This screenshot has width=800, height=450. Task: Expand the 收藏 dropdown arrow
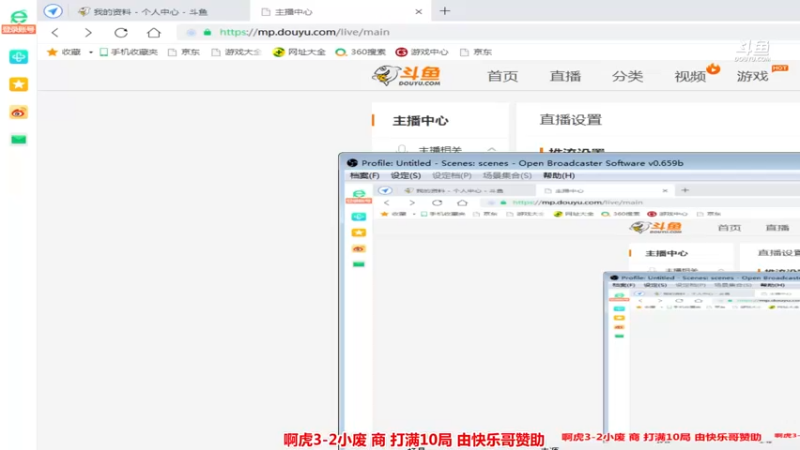pos(91,52)
